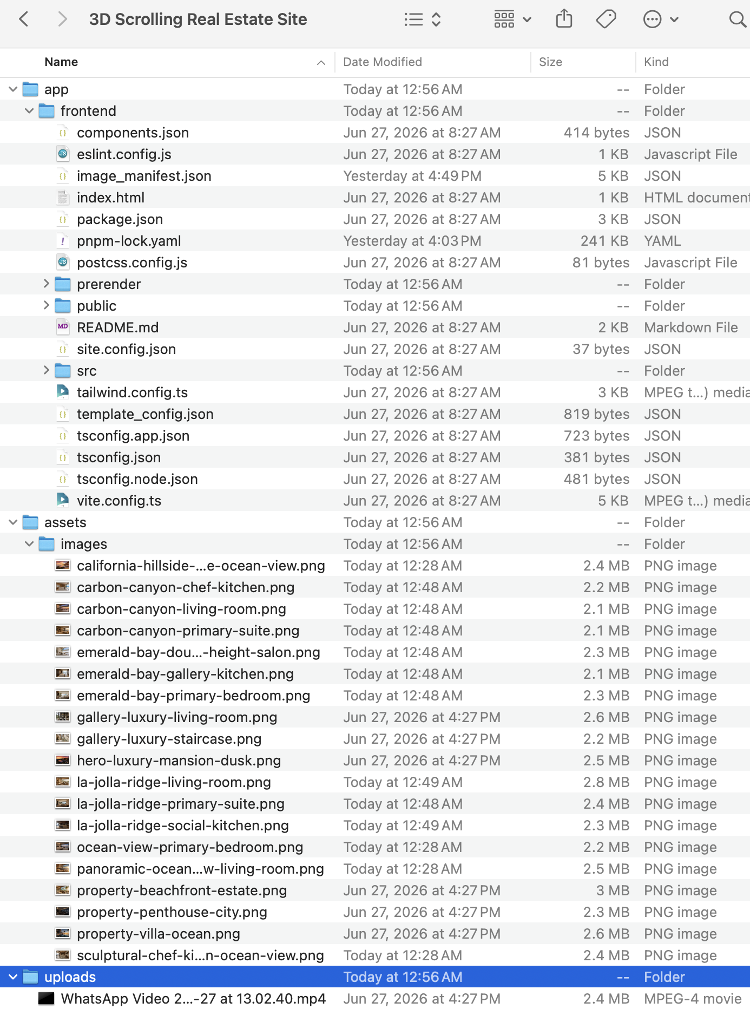Screen dimensions: 750x1010
Task: Click the Share toolbar icon
Action: pos(564,19)
